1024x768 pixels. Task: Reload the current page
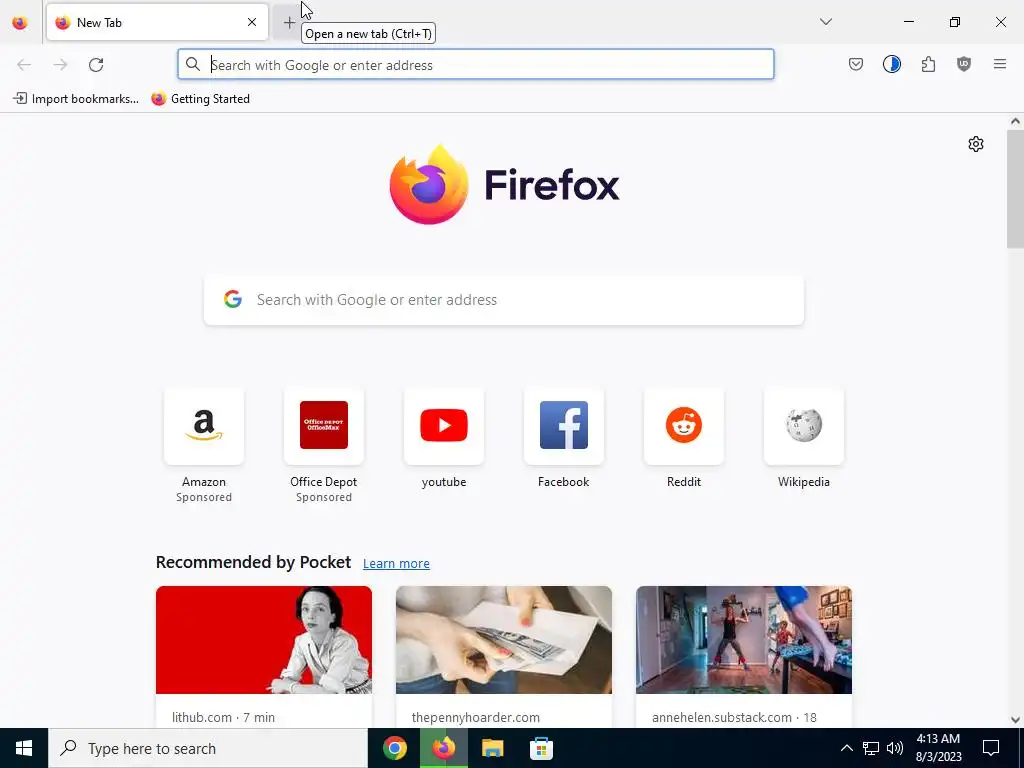tap(96, 65)
